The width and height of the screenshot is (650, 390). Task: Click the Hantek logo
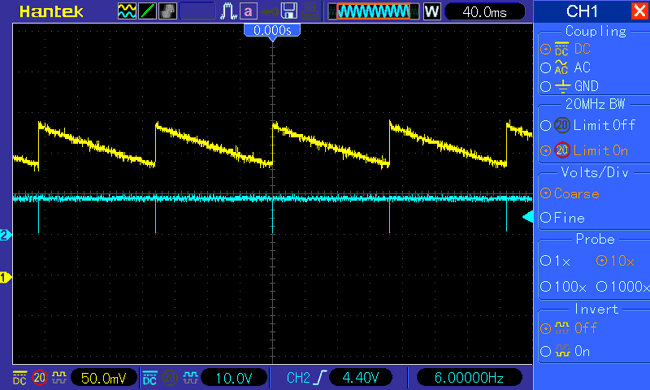[x=51, y=12]
